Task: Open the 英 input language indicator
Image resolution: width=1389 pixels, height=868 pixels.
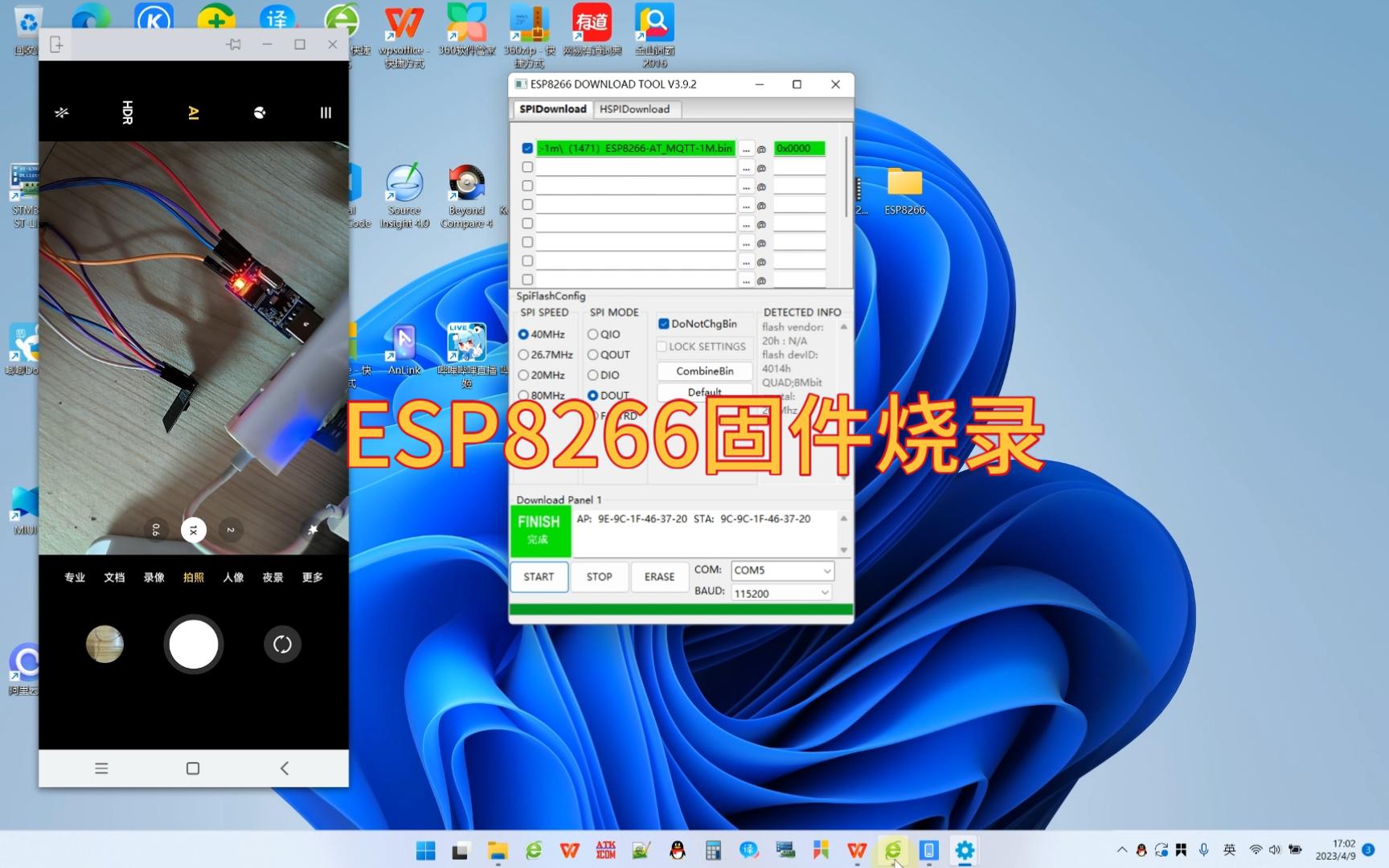Action: (x=1229, y=850)
